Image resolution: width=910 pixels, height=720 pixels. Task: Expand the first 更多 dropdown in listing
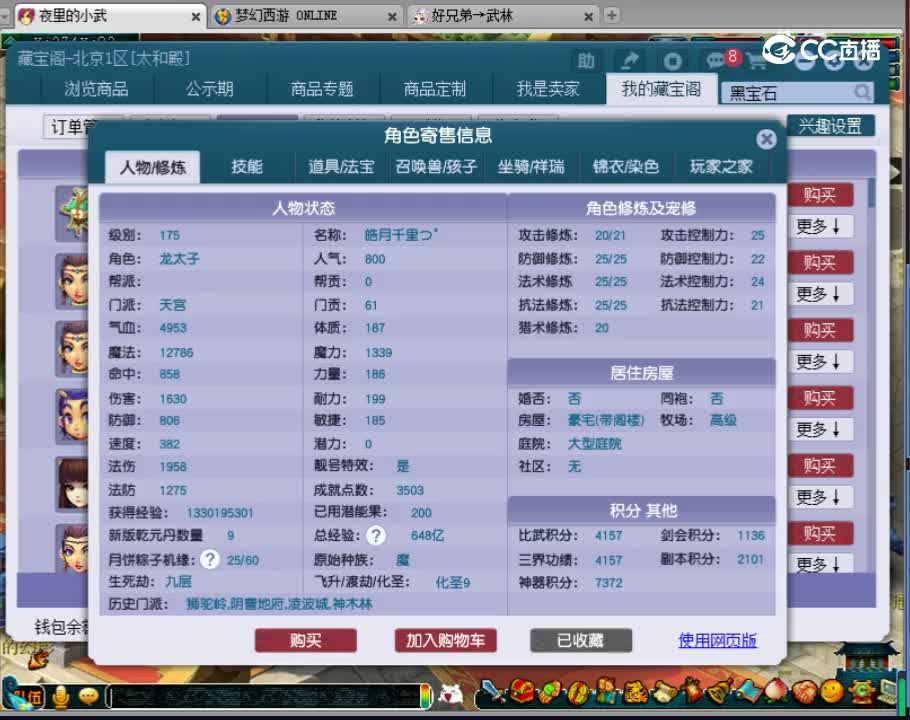819,227
